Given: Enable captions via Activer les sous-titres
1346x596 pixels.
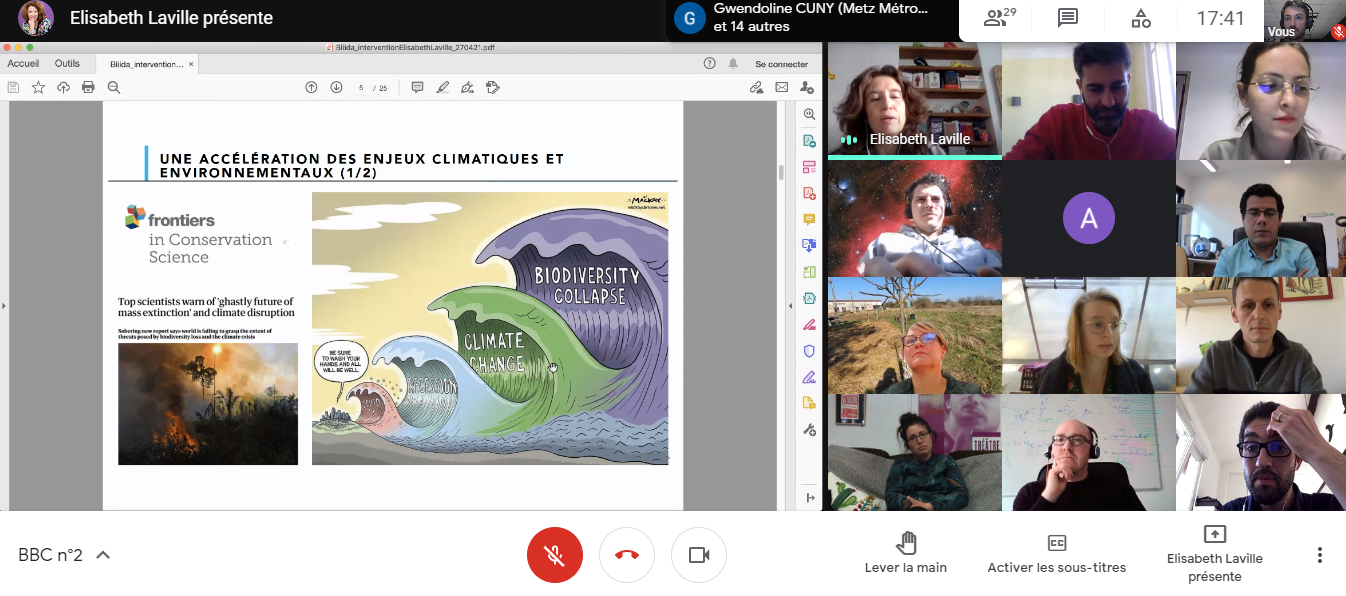Looking at the screenshot, I should [1056, 553].
